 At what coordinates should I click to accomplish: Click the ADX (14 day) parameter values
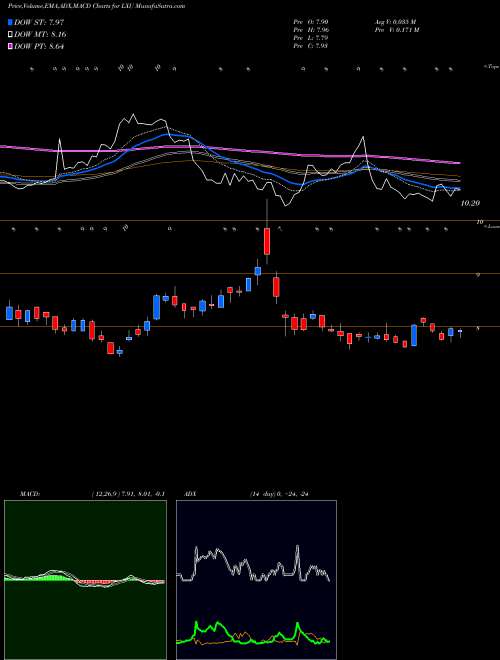pos(279,494)
